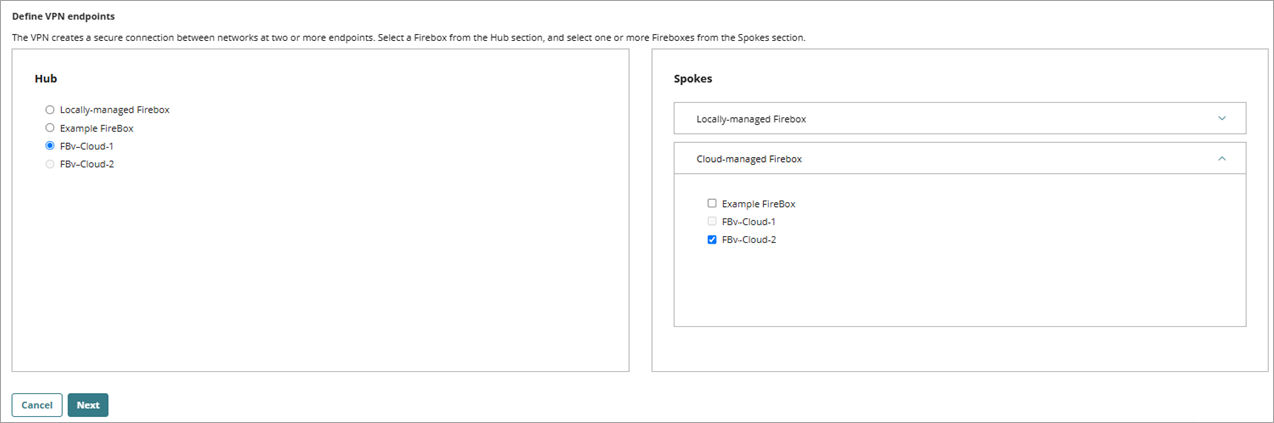Select Locally-managed Firebox as the hub
Screen dimensions: 1274x423
coord(50,110)
